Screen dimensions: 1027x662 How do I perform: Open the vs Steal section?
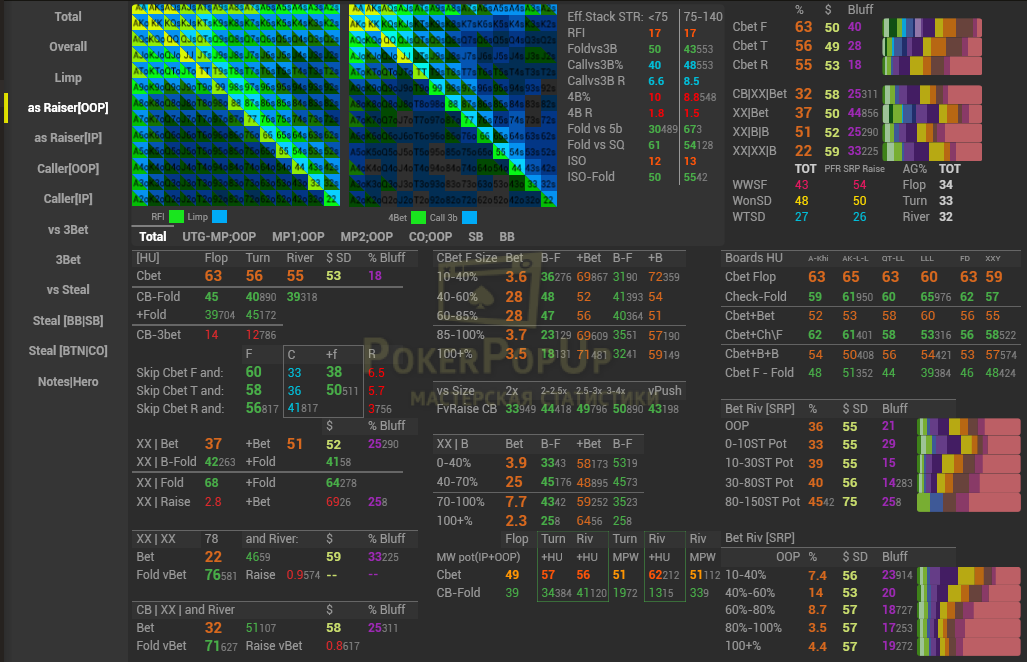[68, 290]
